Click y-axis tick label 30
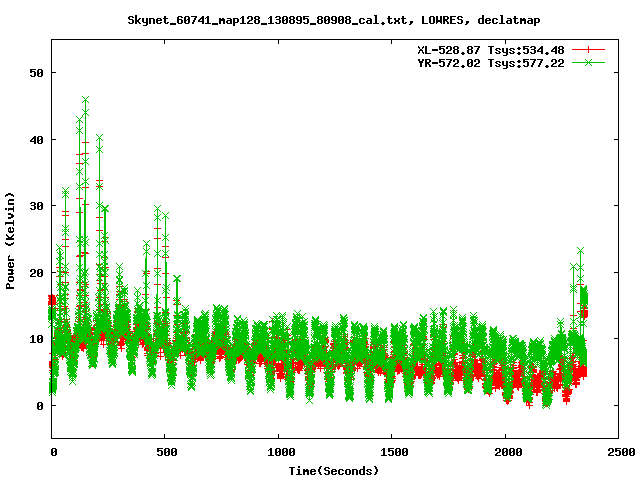 point(36,206)
